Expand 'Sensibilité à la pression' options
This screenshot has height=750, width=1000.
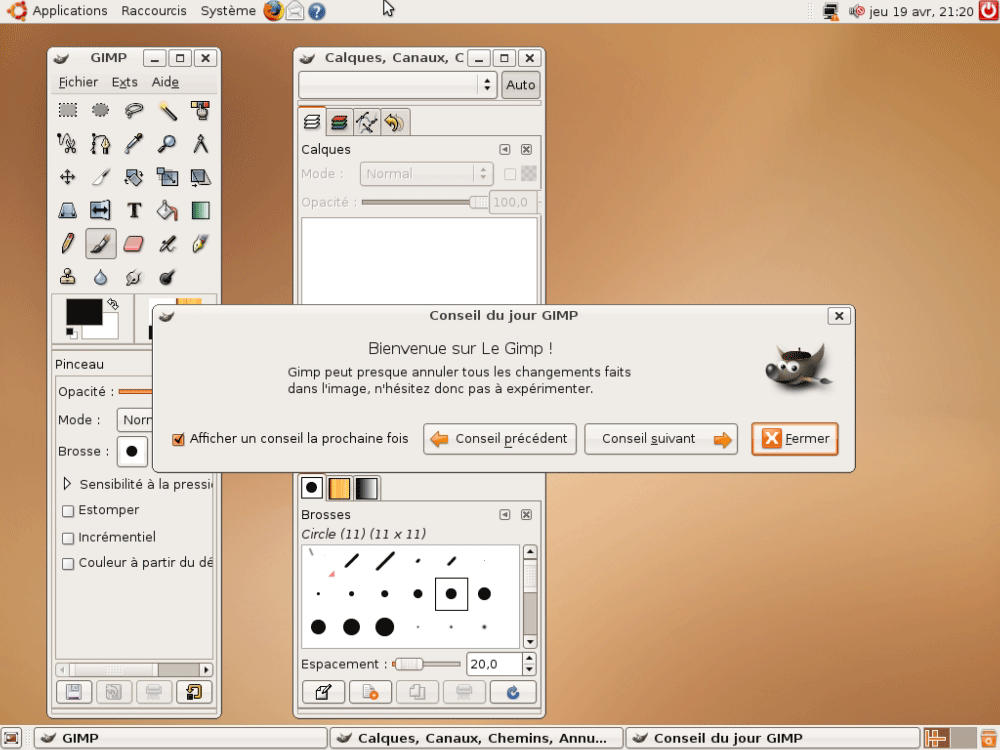pos(67,484)
